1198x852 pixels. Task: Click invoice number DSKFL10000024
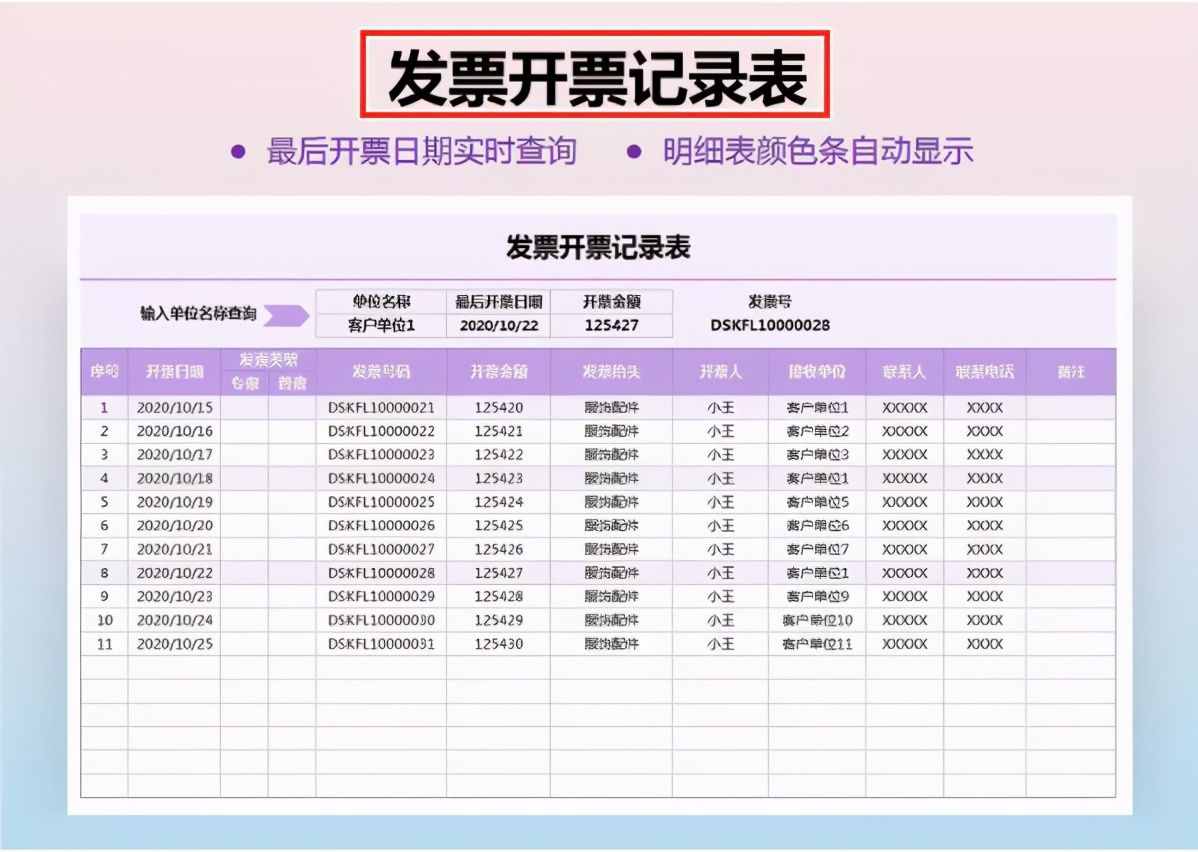coord(381,479)
